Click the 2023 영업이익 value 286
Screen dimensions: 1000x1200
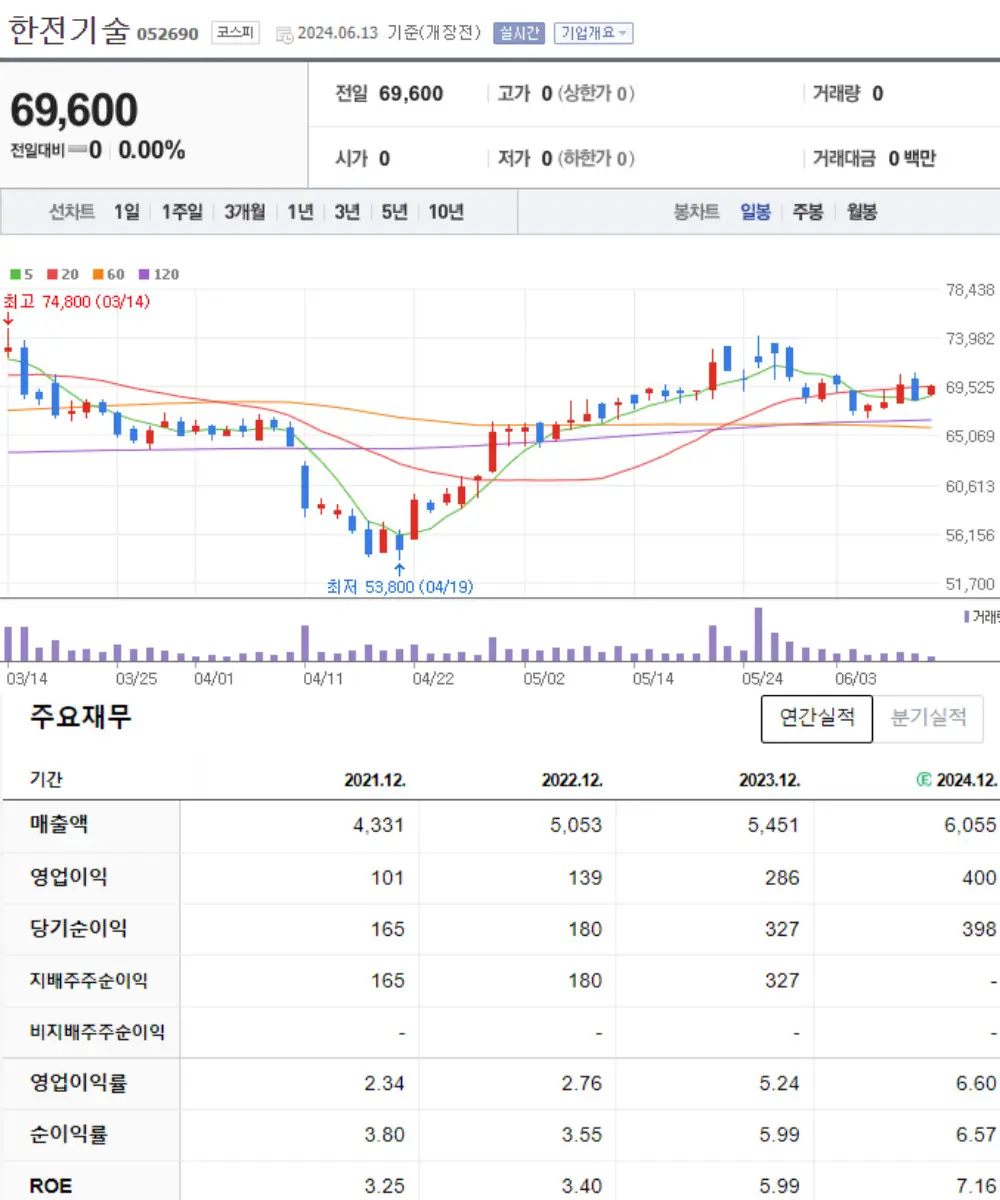[782, 877]
